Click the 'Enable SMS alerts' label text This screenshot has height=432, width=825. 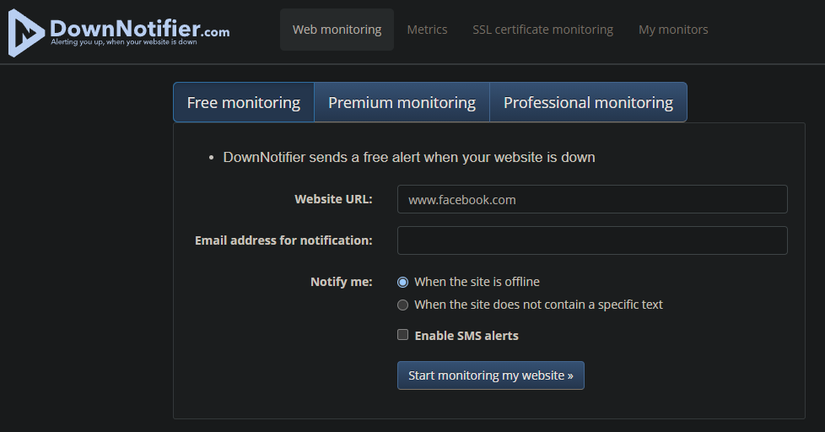click(466, 336)
